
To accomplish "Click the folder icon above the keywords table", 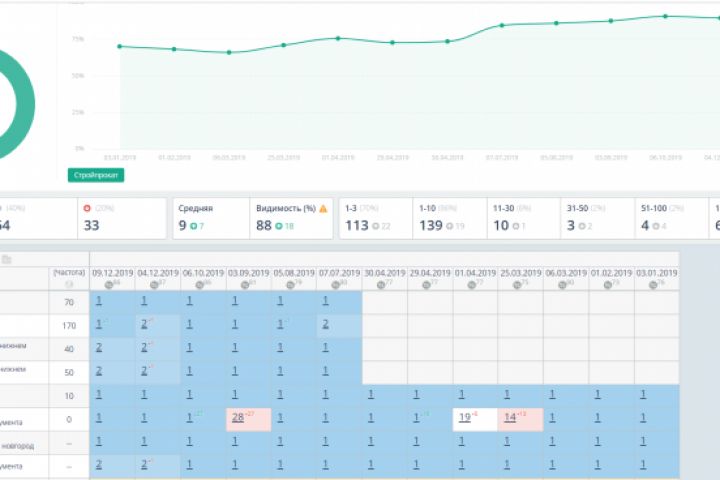I will tap(6, 260).
